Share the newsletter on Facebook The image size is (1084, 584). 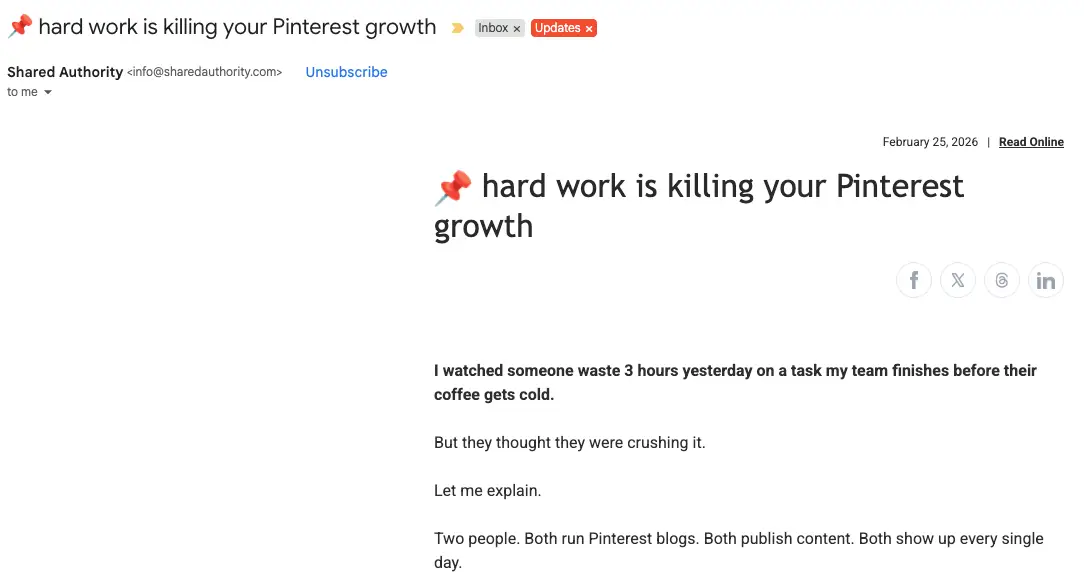pyautogui.click(x=914, y=280)
